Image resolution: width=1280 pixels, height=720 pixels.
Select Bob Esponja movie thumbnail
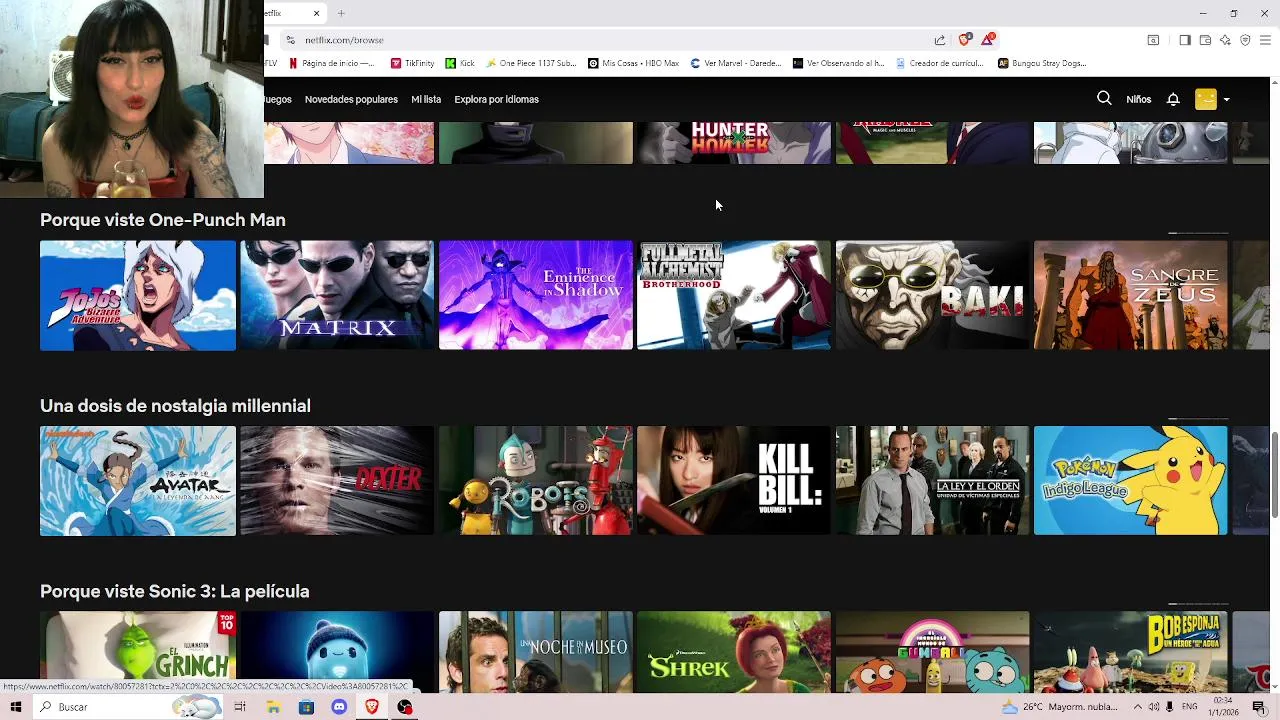[x=1130, y=651]
